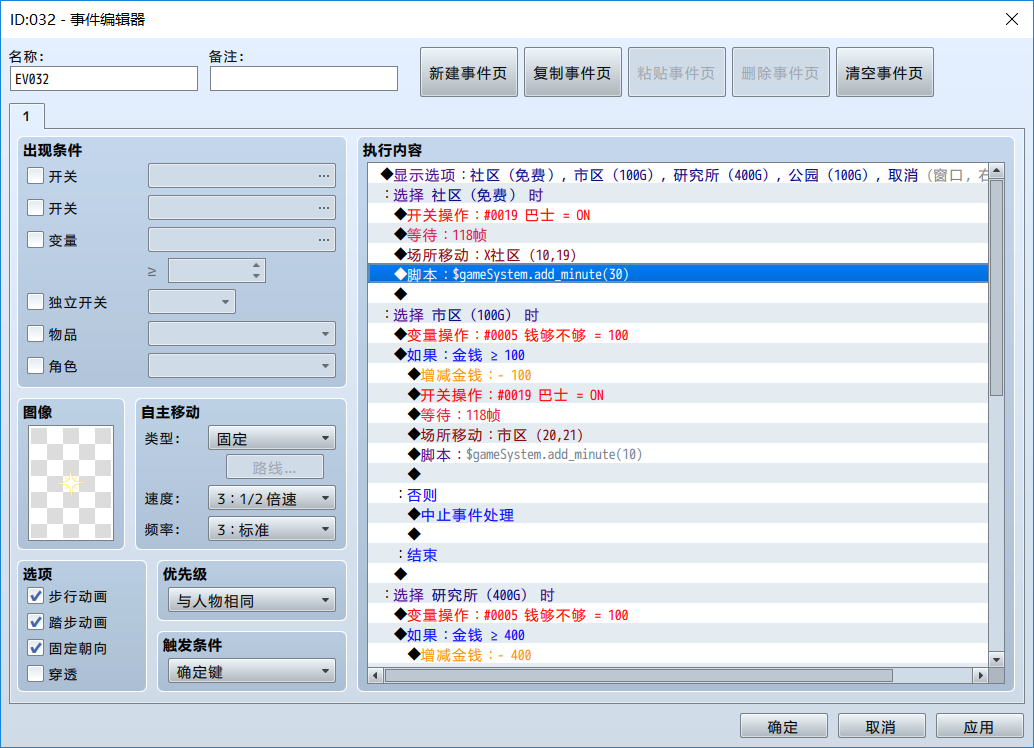Check the 角色 condition checkbox
This screenshot has height=748, width=1034.
36,365
